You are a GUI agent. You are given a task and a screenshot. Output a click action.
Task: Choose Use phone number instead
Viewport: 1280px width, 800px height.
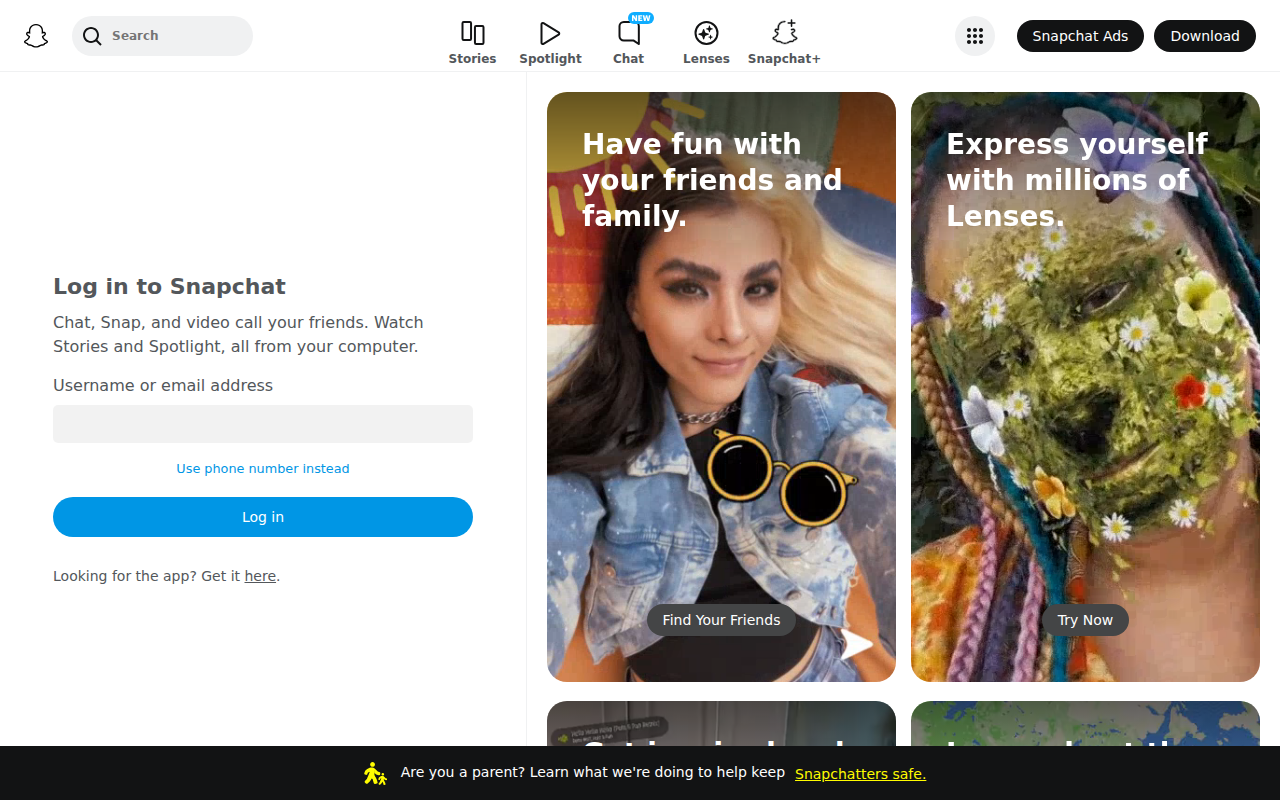coord(263,469)
